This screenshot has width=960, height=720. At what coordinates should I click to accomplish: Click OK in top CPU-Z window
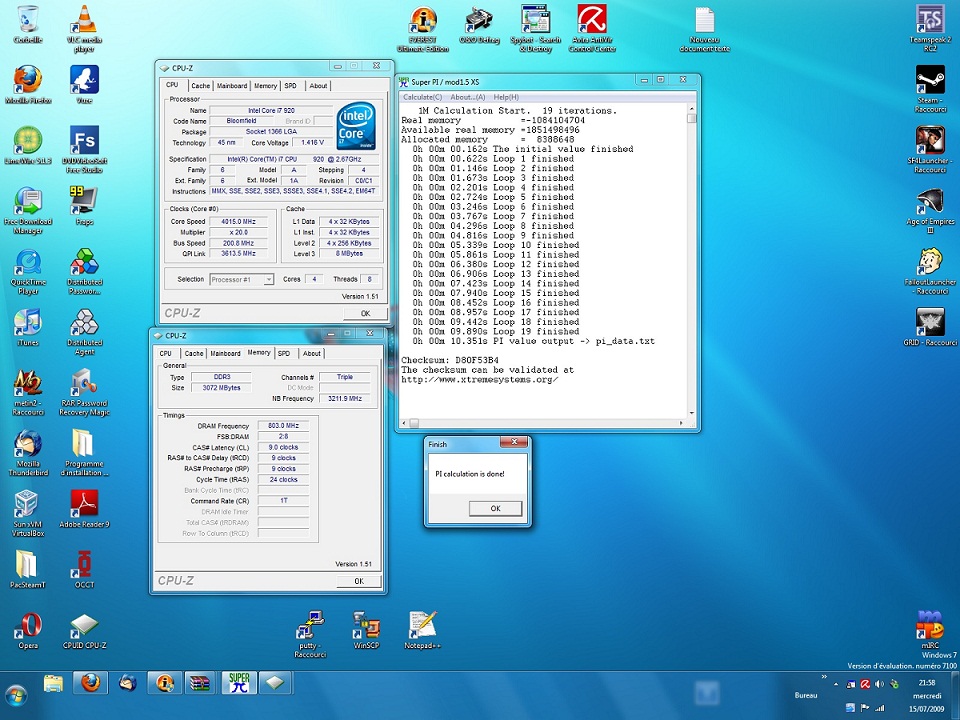(365, 313)
